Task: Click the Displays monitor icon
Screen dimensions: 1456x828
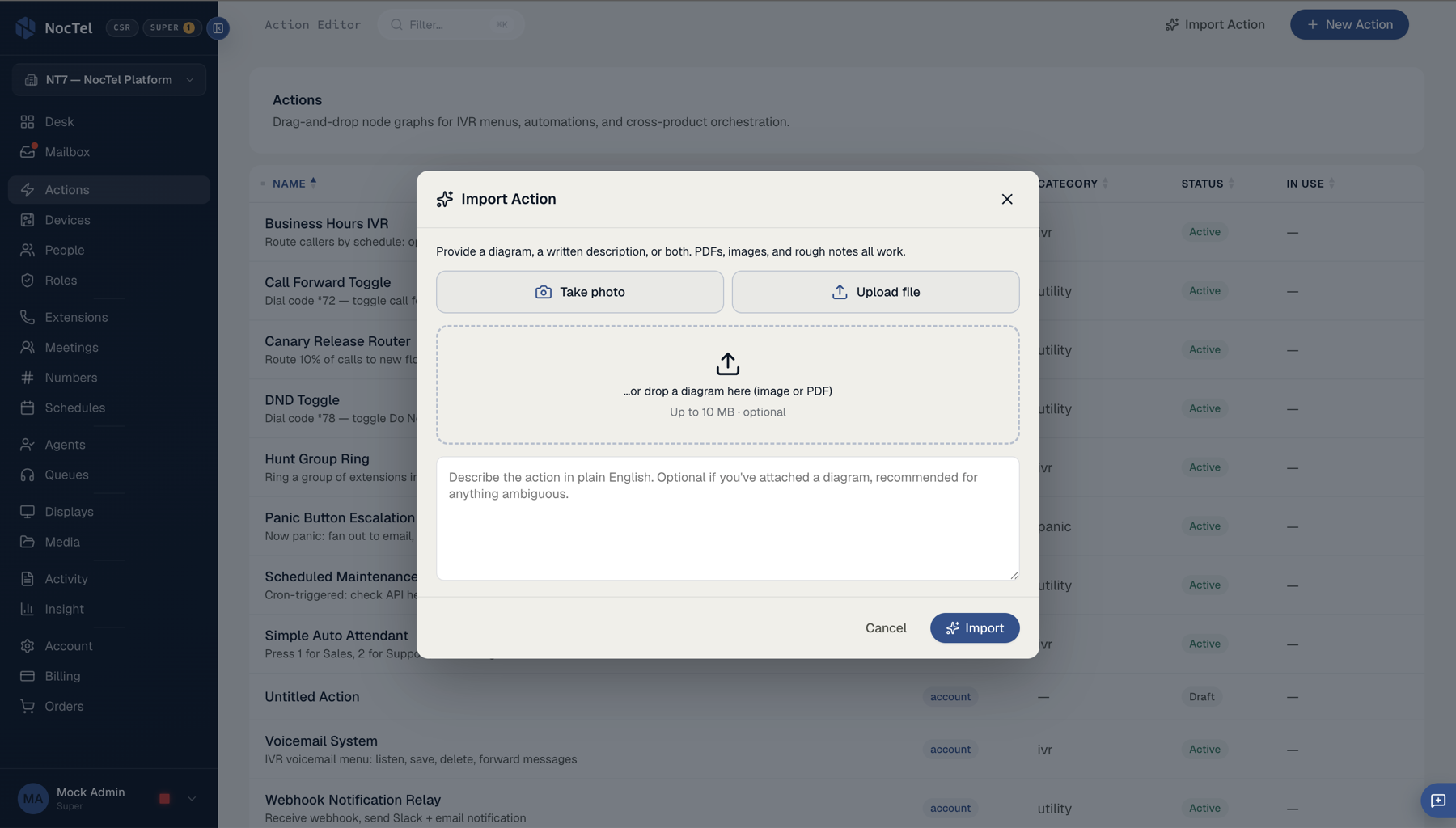Action: click(x=28, y=512)
